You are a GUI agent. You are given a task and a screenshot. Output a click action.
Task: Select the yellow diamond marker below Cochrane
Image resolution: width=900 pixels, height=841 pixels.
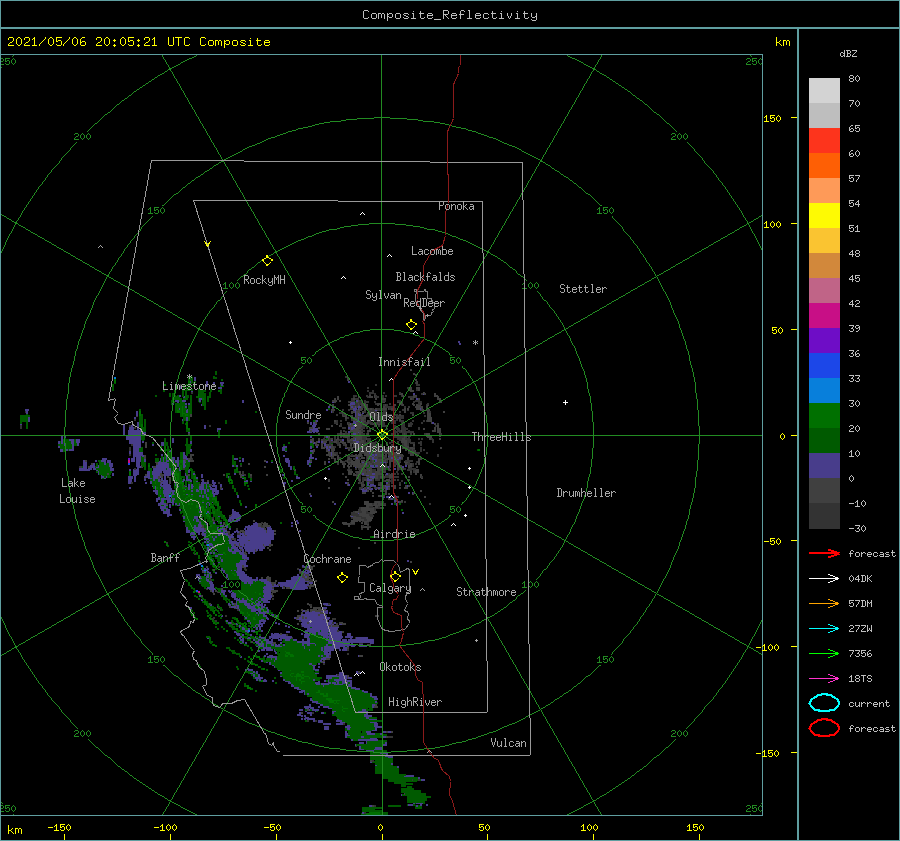click(342, 578)
